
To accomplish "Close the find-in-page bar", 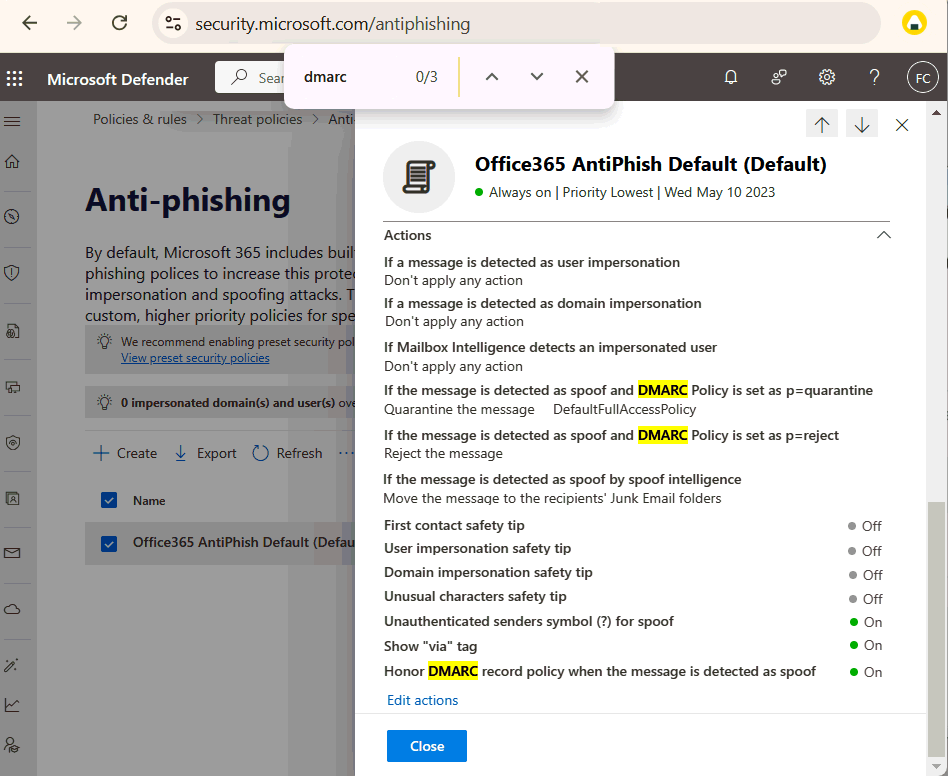I will (x=582, y=77).
